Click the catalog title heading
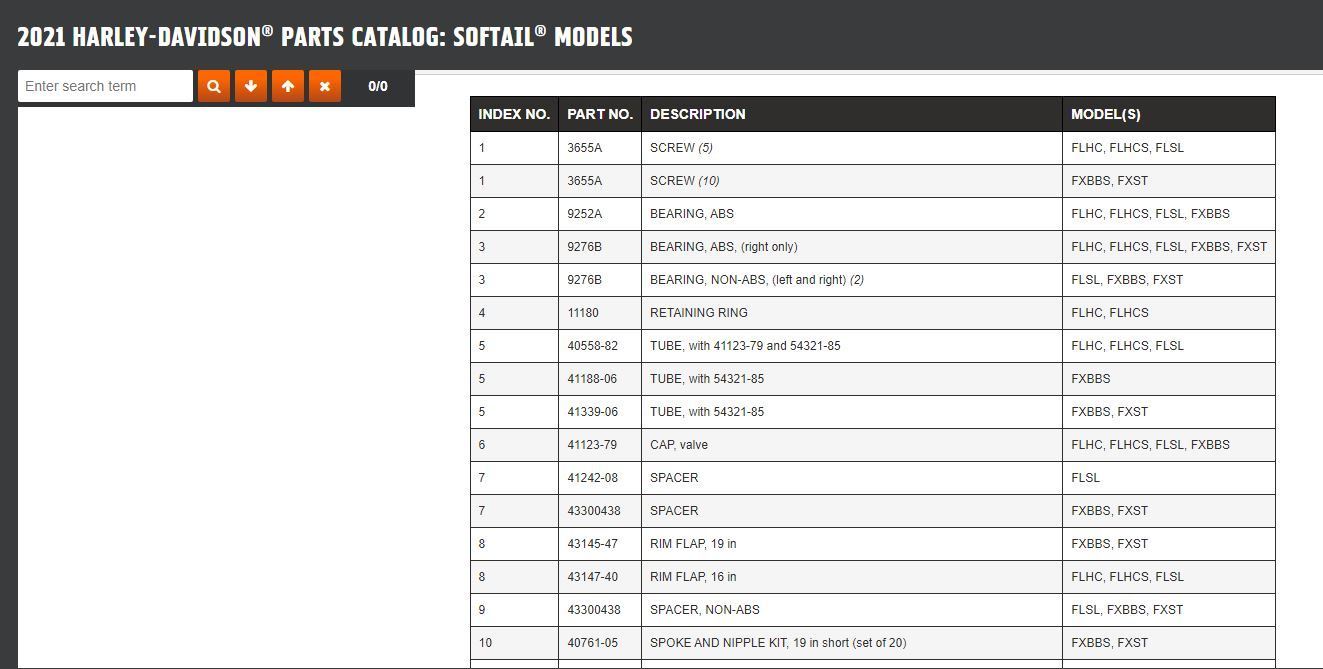The width and height of the screenshot is (1323, 669). (325, 37)
